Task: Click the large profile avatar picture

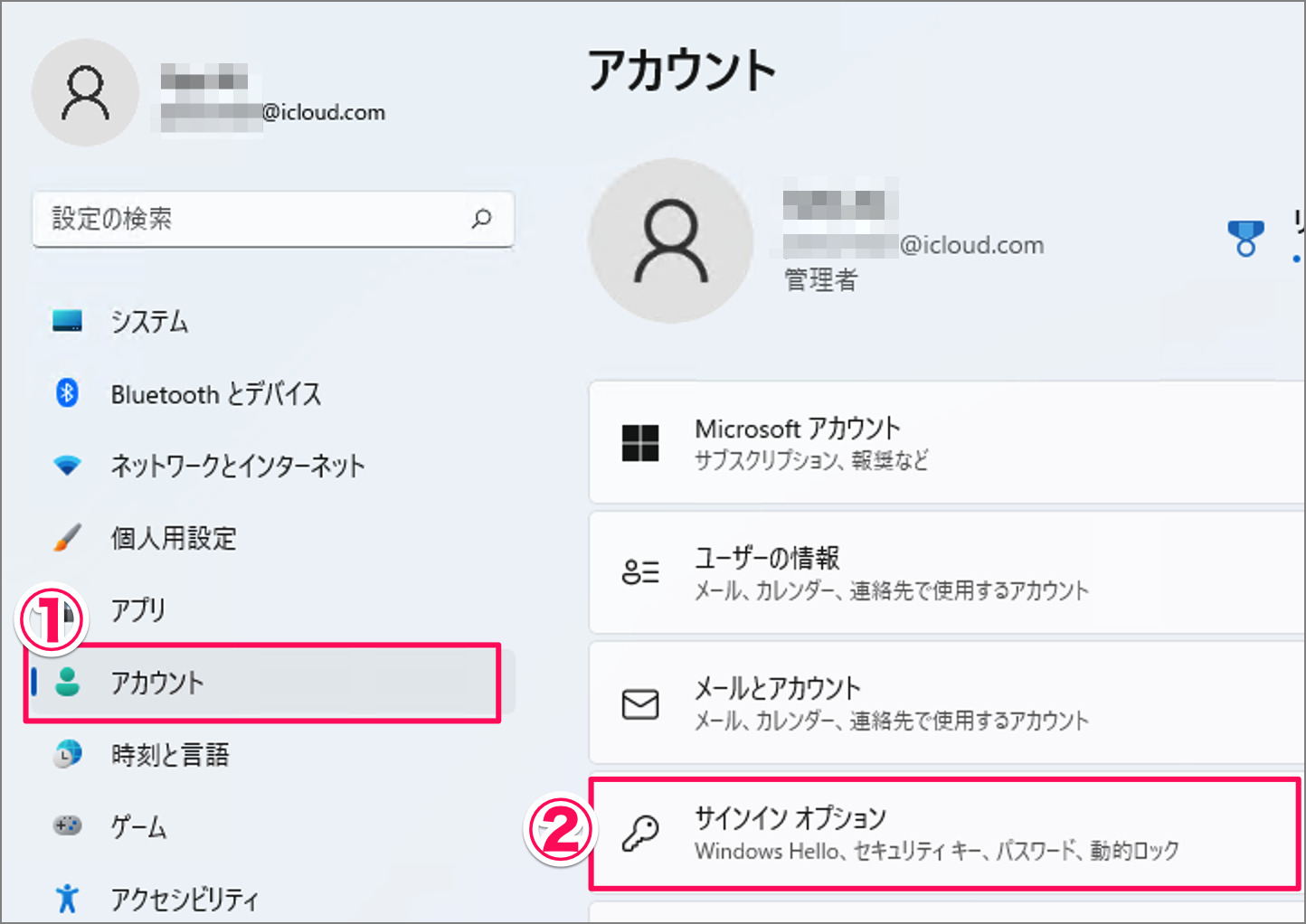Action: (670, 241)
